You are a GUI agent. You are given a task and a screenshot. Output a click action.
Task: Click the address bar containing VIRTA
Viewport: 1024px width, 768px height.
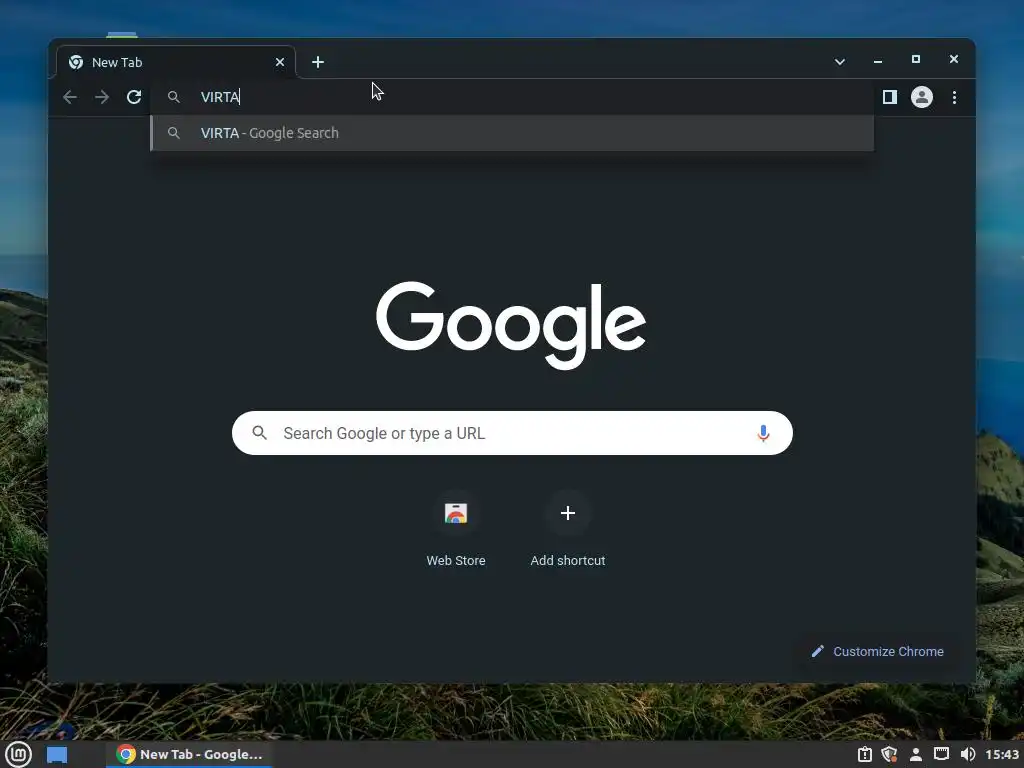click(x=512, y=97)
